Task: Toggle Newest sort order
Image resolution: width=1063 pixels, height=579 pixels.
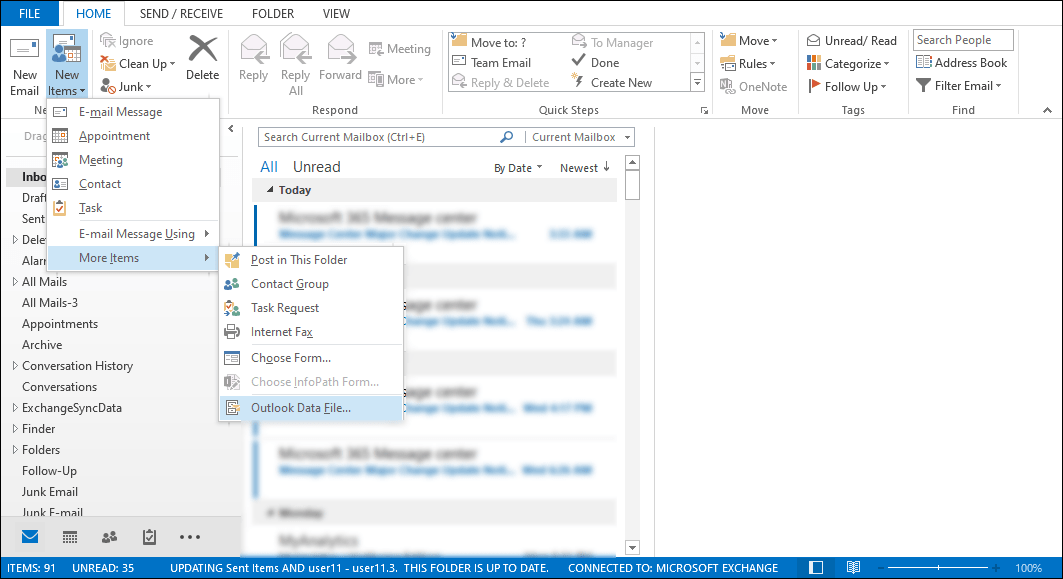Action: (585, 167)
